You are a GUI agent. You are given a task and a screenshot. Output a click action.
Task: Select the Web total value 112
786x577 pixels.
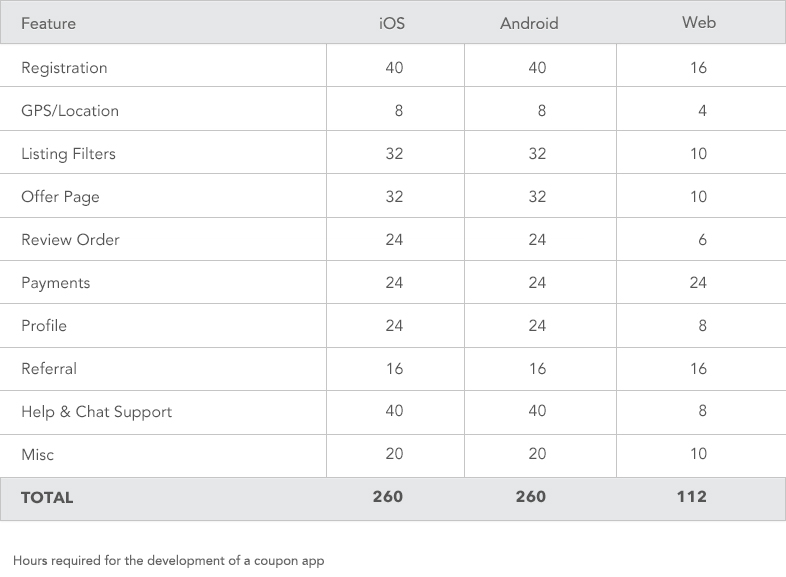point(691,496)
